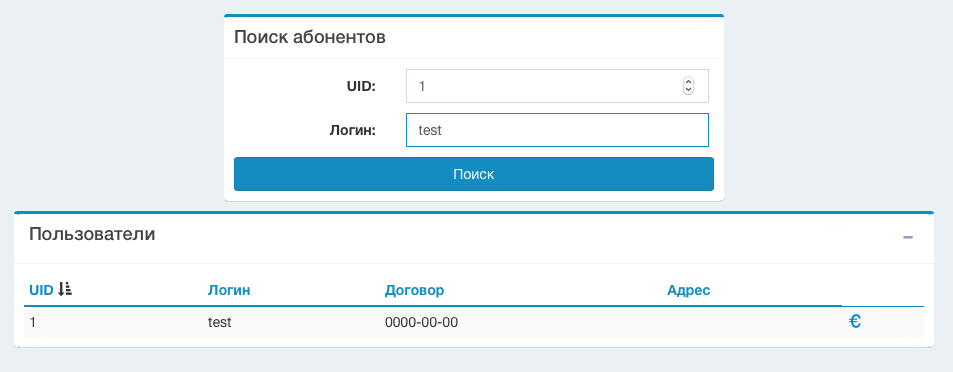The image size is (953, 372).
Task: Sort users by the UID column header
Action: click(x=41, y=290)
